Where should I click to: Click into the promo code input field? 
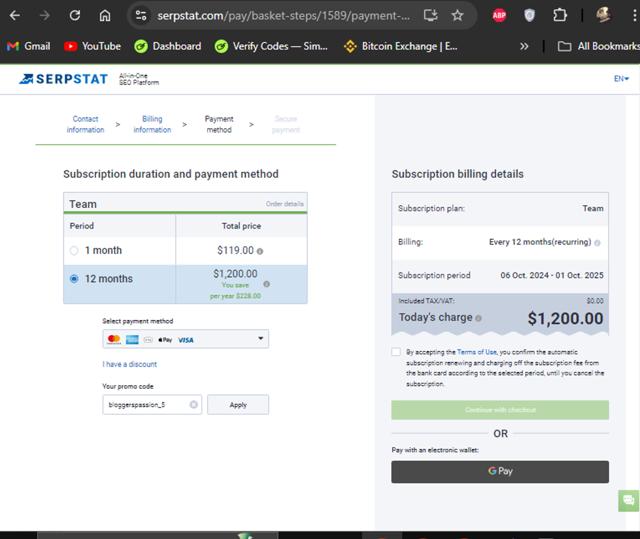pyautogui.click(x=152, y=405)
